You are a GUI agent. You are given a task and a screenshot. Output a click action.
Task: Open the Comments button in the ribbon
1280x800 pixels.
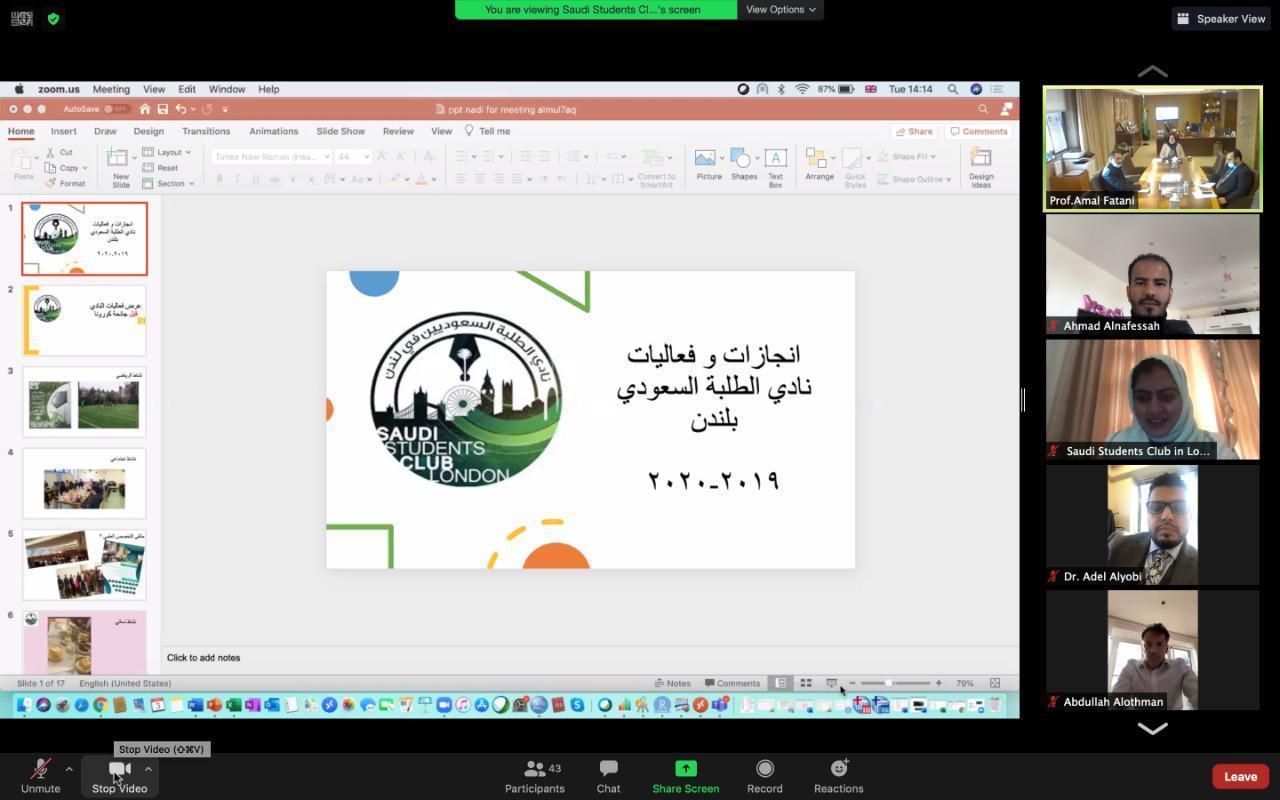(x=979, y=131)
